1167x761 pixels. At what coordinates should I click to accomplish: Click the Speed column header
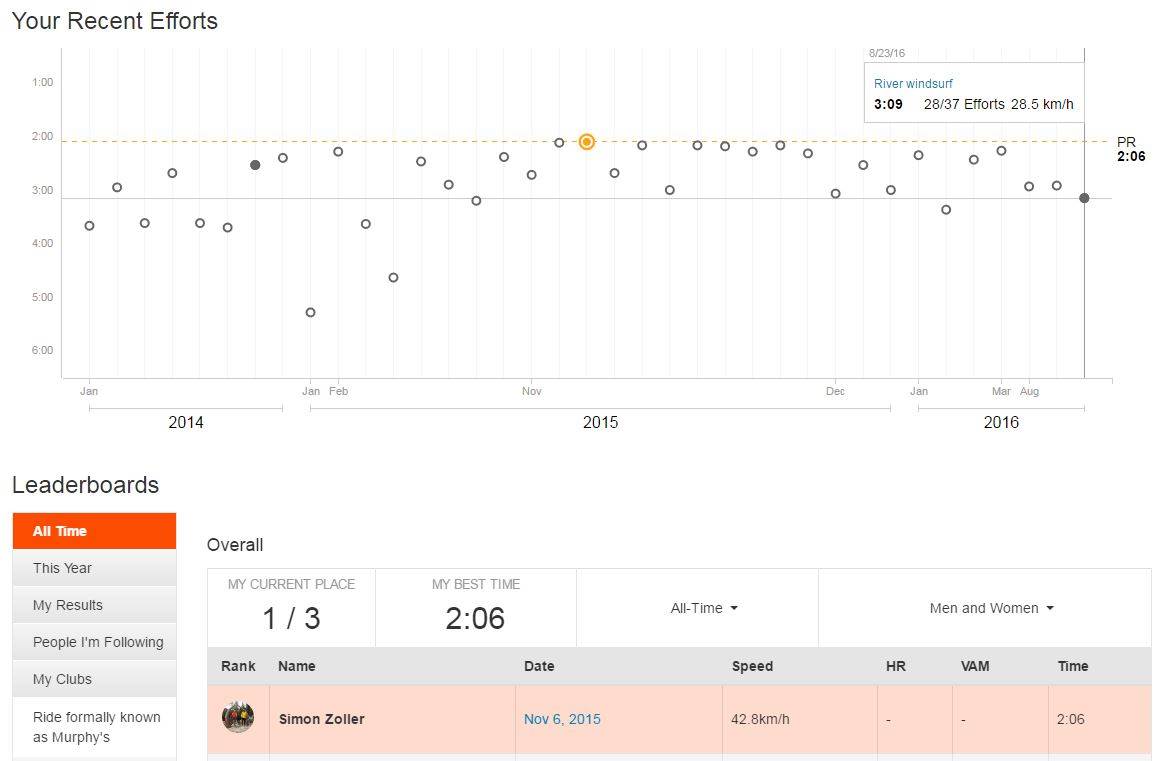point(752,666)
